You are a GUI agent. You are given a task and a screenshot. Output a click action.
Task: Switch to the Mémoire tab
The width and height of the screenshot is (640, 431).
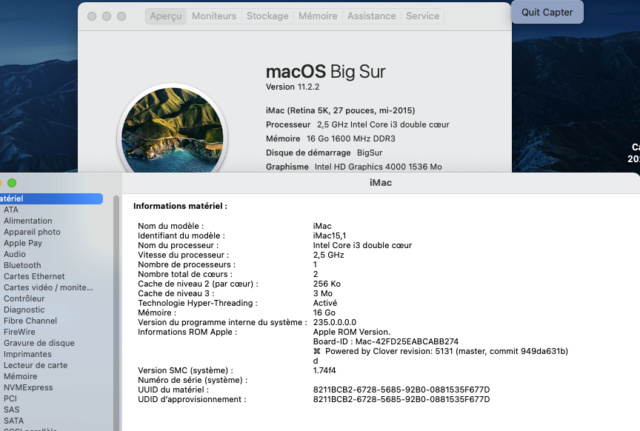click(x=318, y=16)
